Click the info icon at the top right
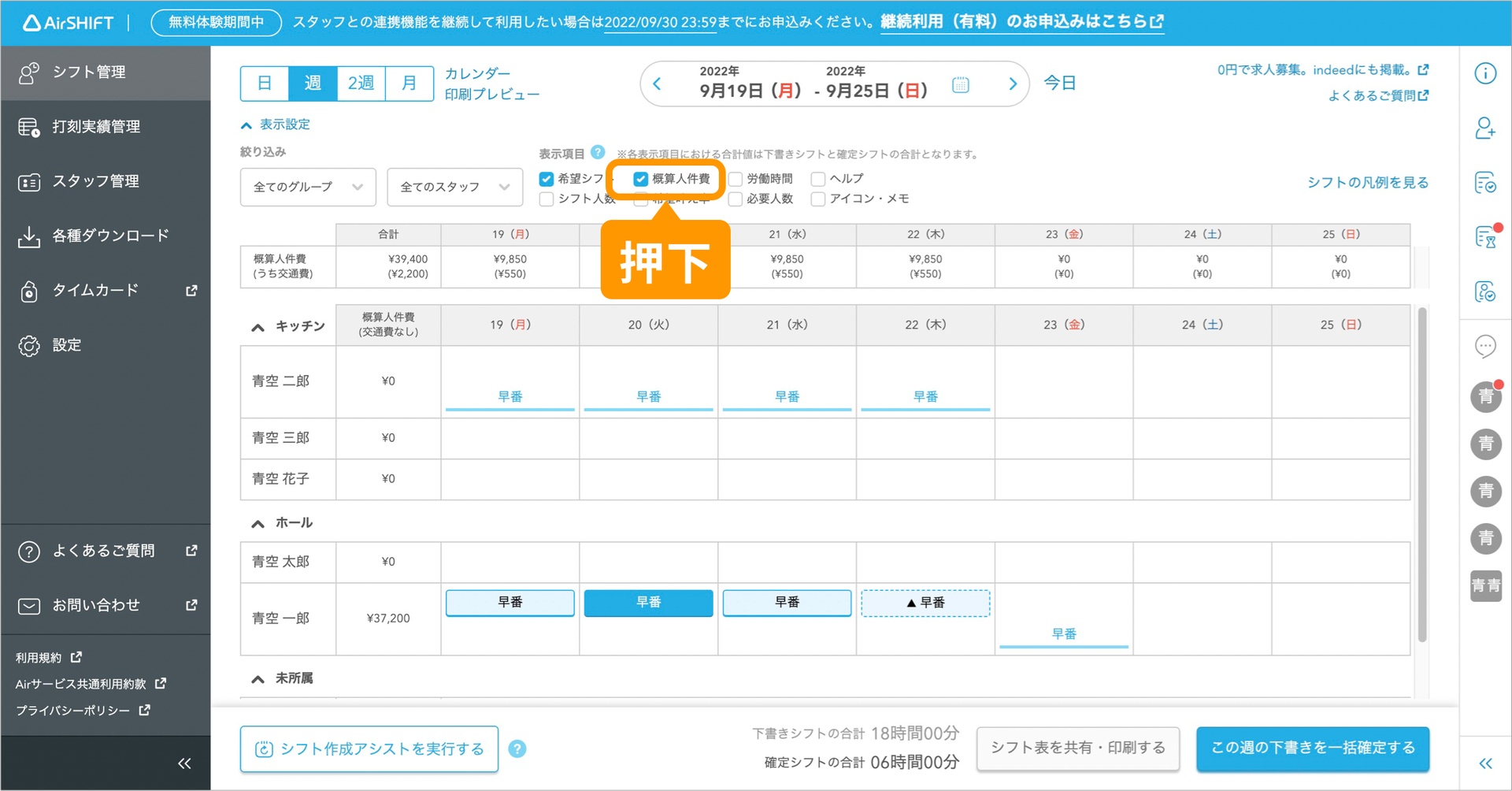Screen dimensions: 1512x791 pos(1485,72)
